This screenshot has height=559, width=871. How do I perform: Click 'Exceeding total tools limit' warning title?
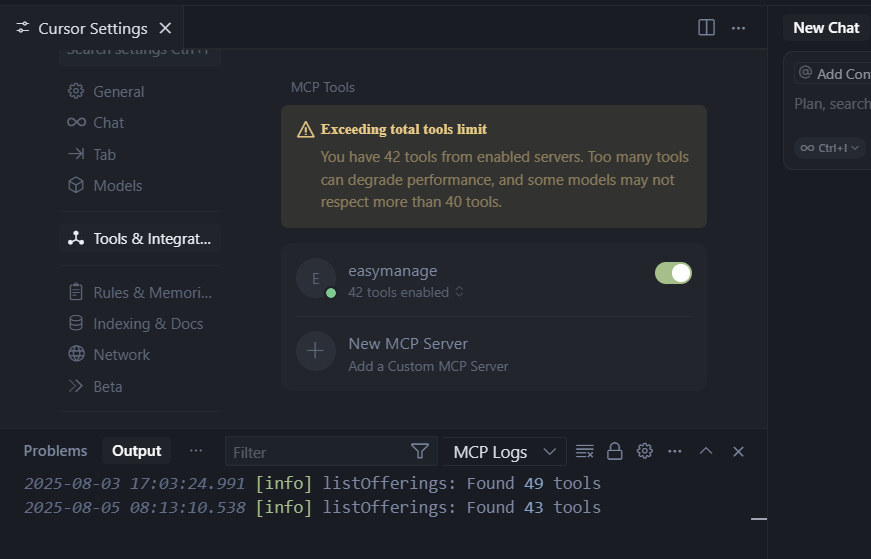[x=404, y=129]
